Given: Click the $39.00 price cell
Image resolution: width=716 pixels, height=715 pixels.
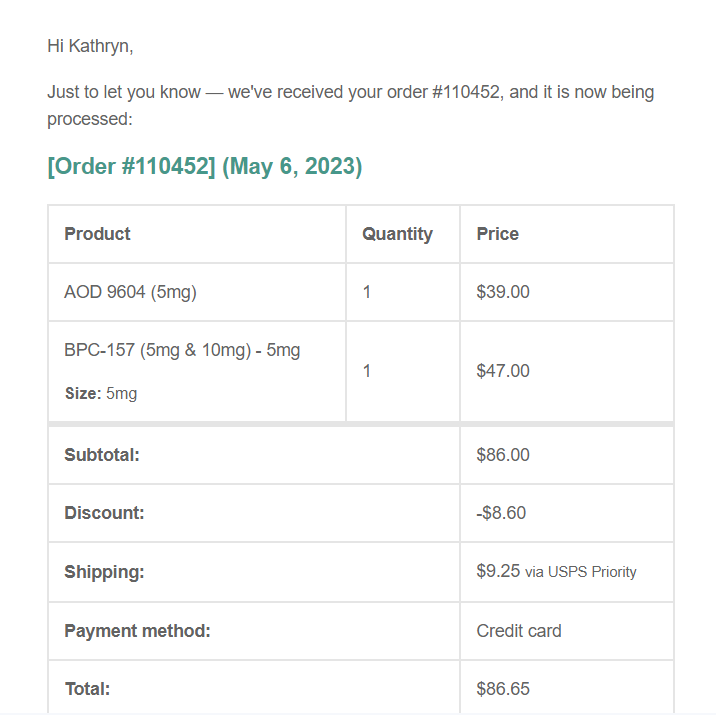Looking at the screenshot, I should (x=503, y=292).
